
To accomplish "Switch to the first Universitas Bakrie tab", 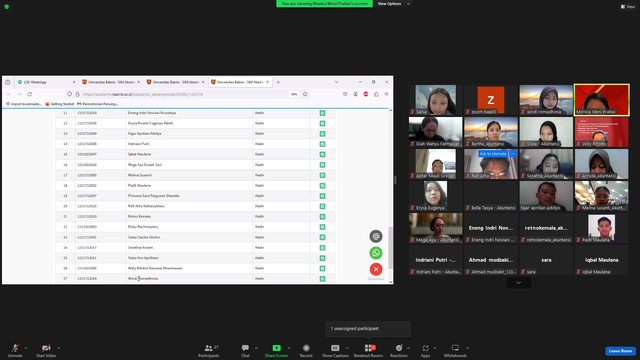I will tap(110, 82).
